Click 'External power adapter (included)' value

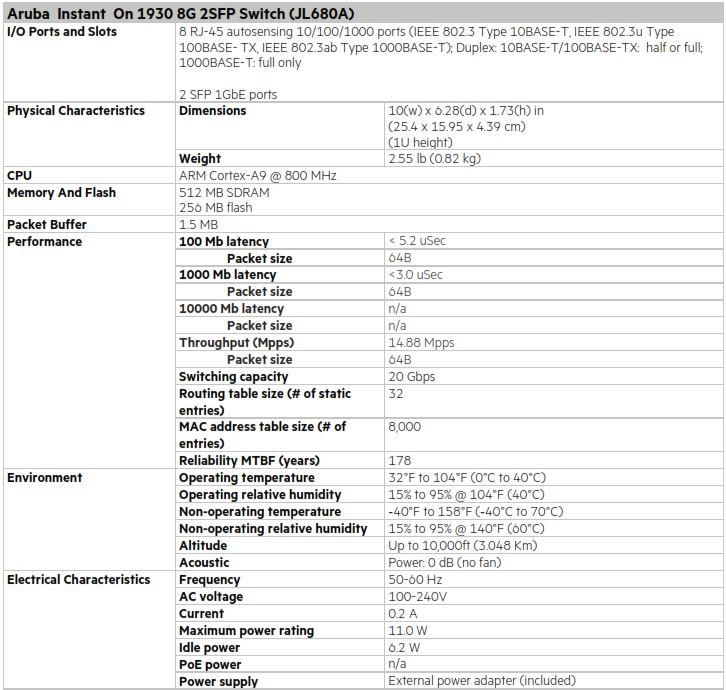[482, 680]
